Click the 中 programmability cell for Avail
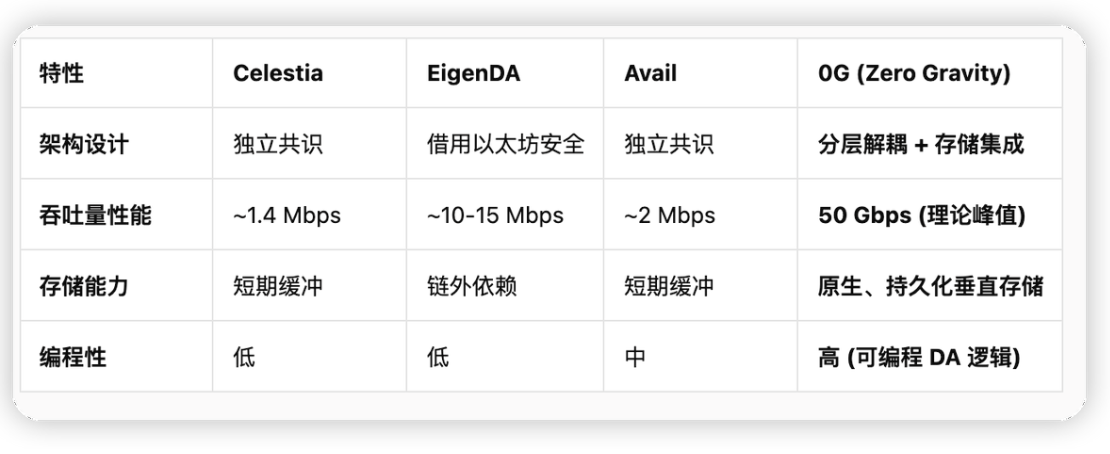This screenshot has height=454, width=1110. click(635, 357)
